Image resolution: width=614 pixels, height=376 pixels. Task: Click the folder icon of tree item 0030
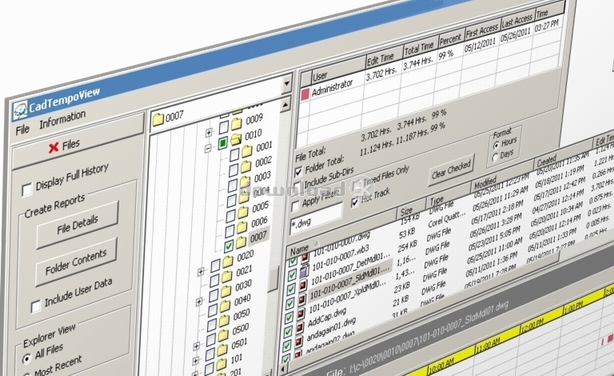(x=226, y=291)
